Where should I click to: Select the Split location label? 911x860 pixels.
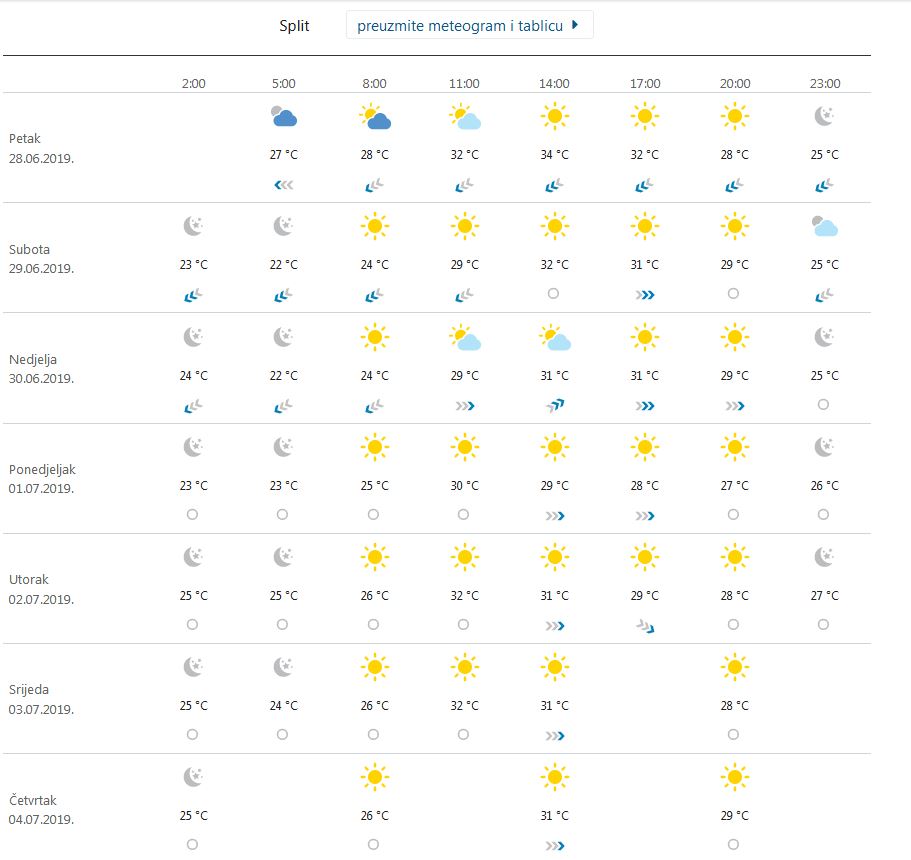[295, 25]
